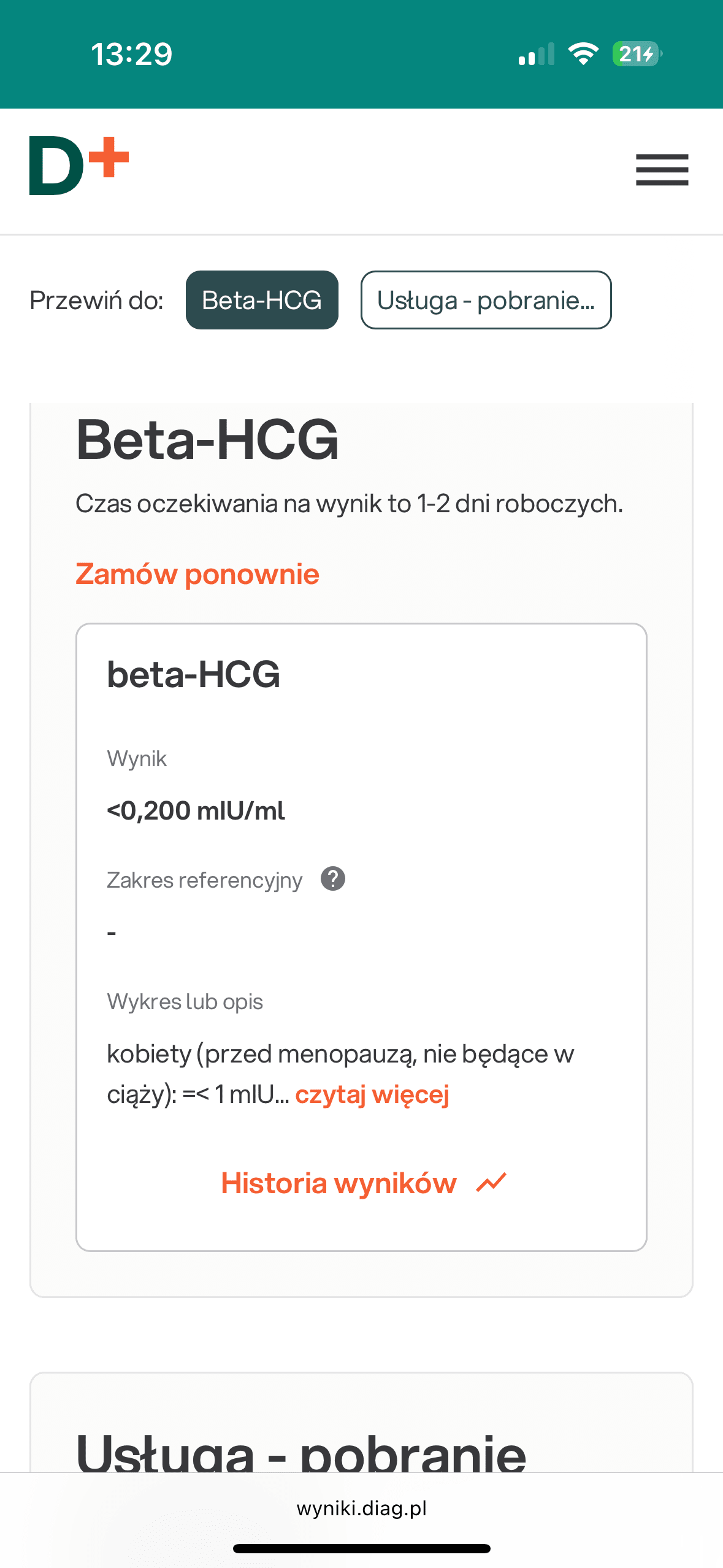
Task: Tap the 13:29 clock in status bar
Action: point(132,54)
